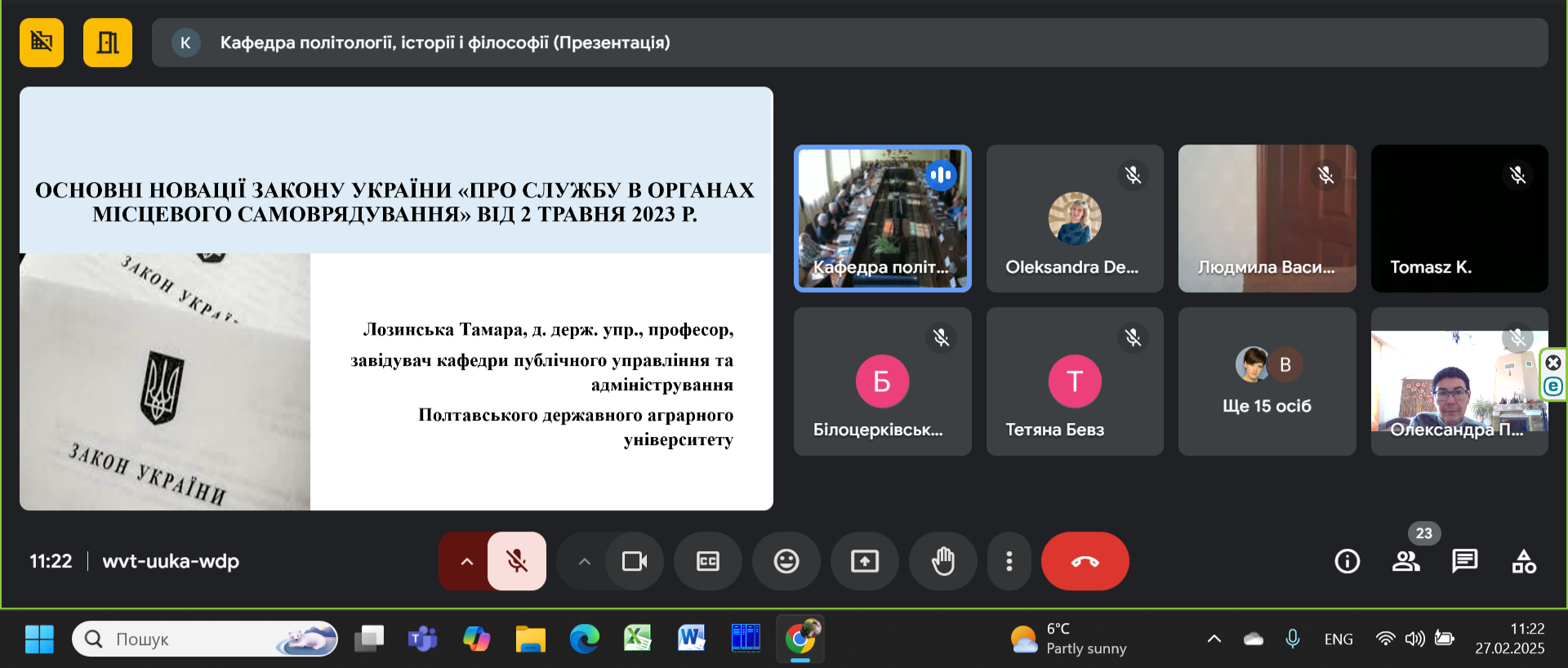The height and width of the screenshot is (668, 1568).
Task: Select the Tomasz K. participant tile
Action: coord(1459,219)
